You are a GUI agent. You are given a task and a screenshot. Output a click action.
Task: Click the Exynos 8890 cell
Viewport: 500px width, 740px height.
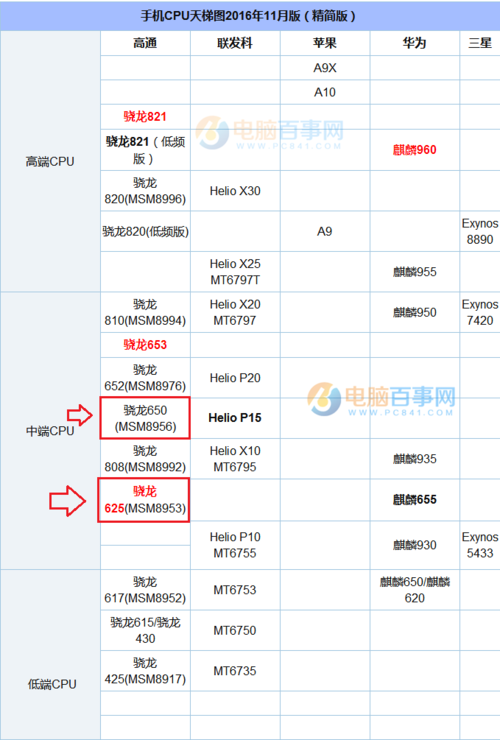(480, 231)
